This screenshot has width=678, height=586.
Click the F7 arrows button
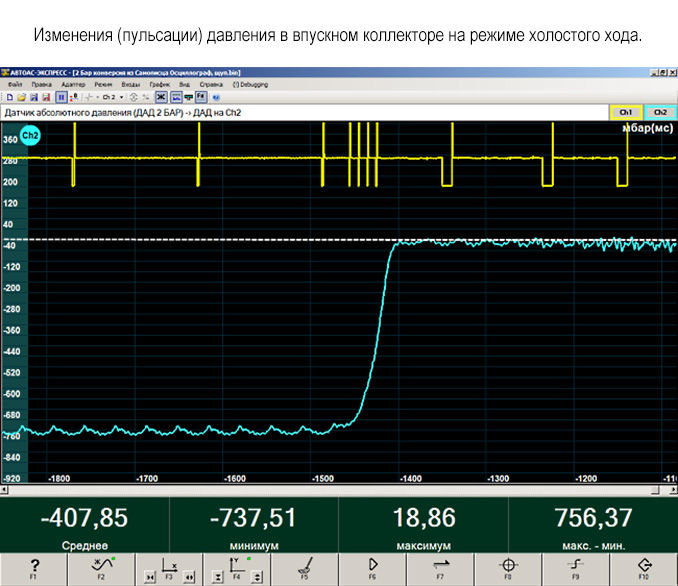point(441,569)
